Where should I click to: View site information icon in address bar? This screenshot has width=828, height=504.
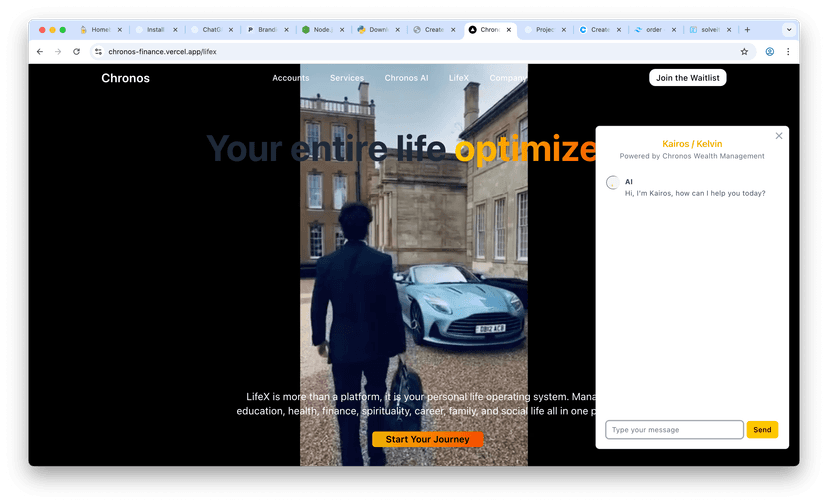point(98,52)
